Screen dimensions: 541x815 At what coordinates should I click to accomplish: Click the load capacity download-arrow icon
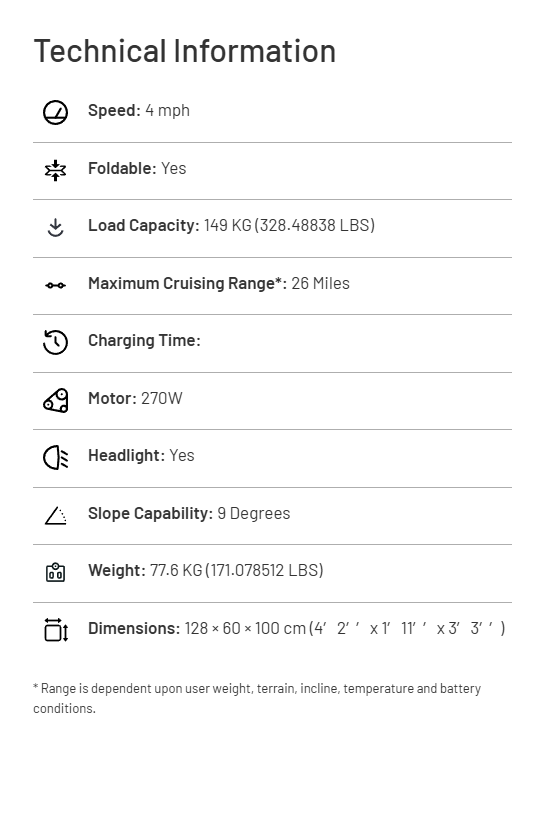pyautogui.click(x=55, y=228)
